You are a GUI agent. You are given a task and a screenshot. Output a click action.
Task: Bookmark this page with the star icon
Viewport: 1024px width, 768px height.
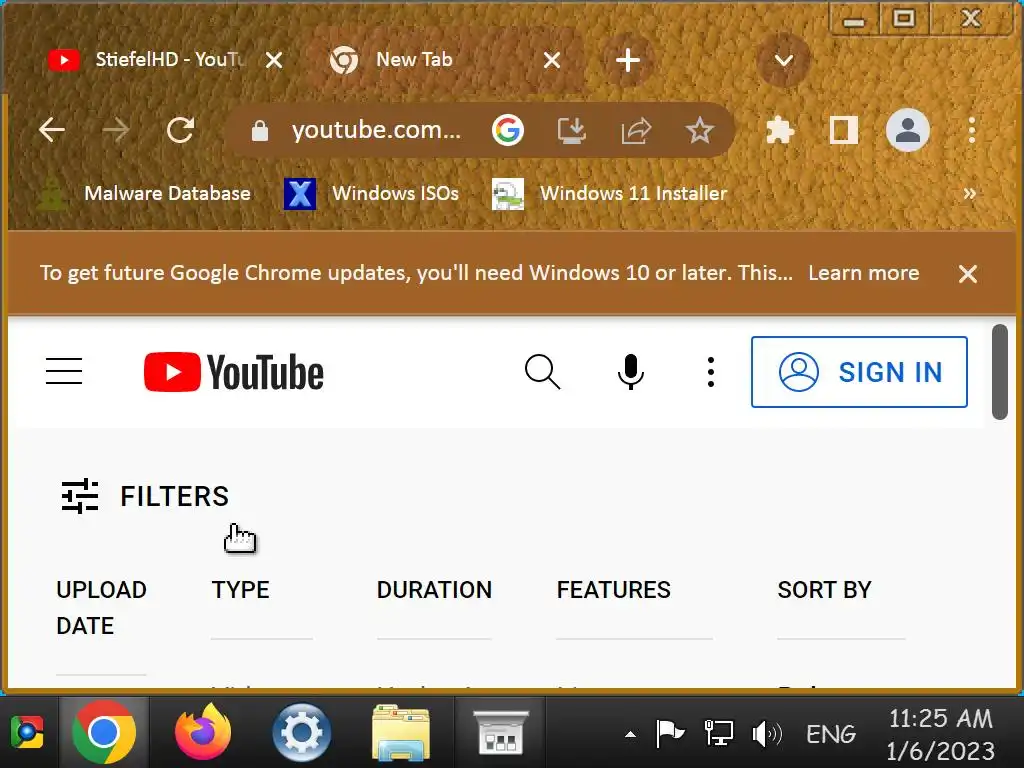point(699,131)
